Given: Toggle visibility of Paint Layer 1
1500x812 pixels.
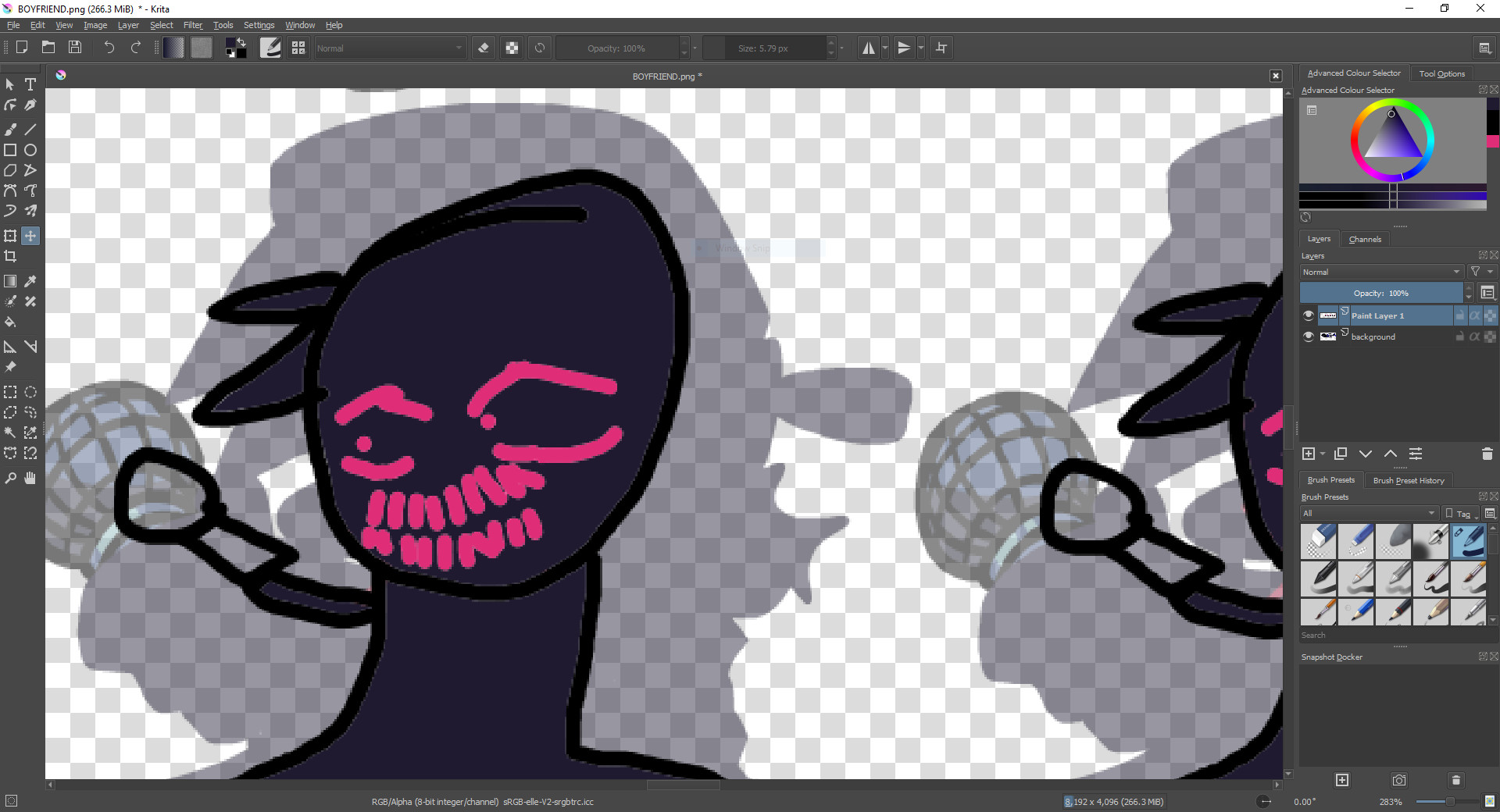Looking at the screenshot, I should [x=1308, y=315].
